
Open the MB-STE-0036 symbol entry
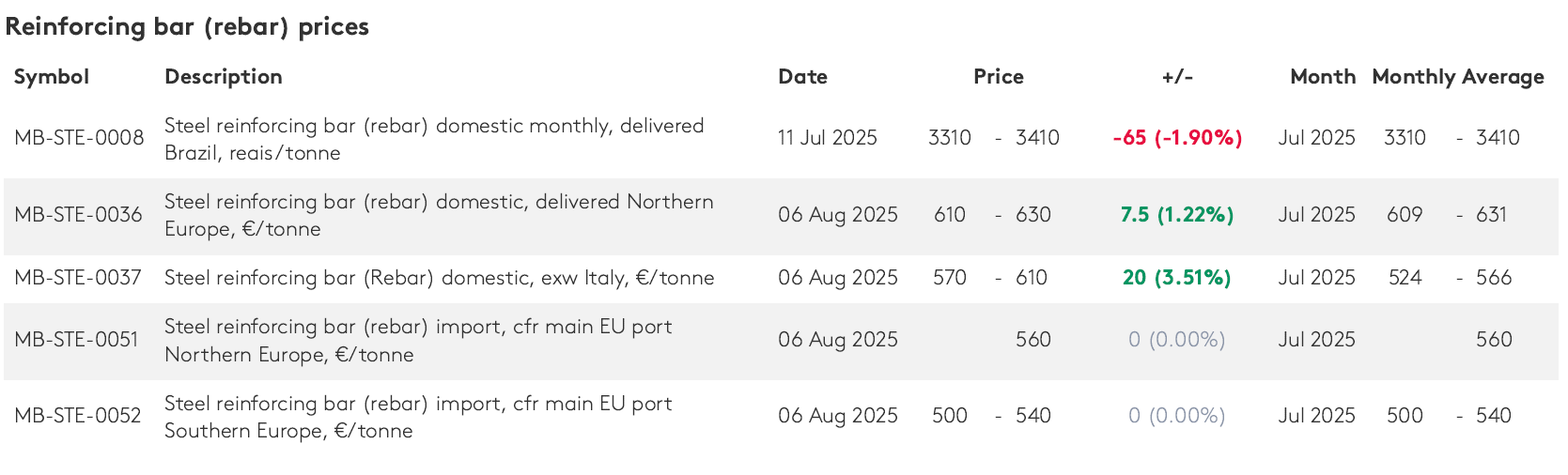[78, 215]
